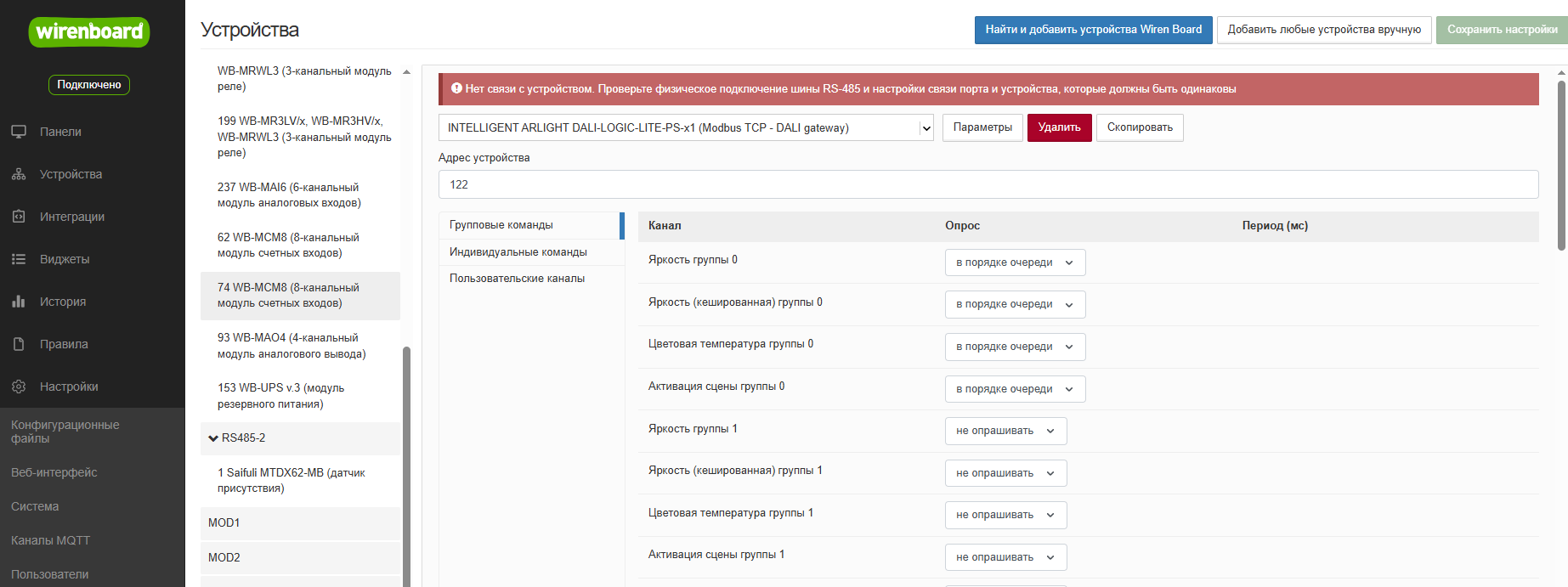Switch to Индивидуальные команды tab
Screen dimensions: 1568x587
(x=518, y=252)
